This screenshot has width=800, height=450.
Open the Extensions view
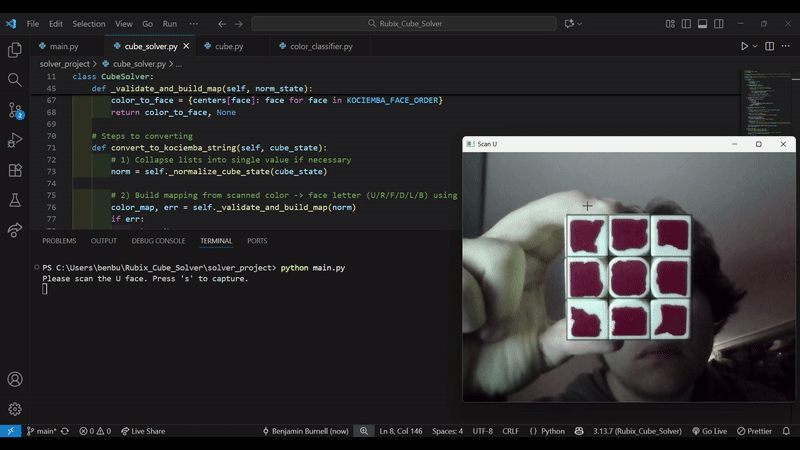coord(15,170)
